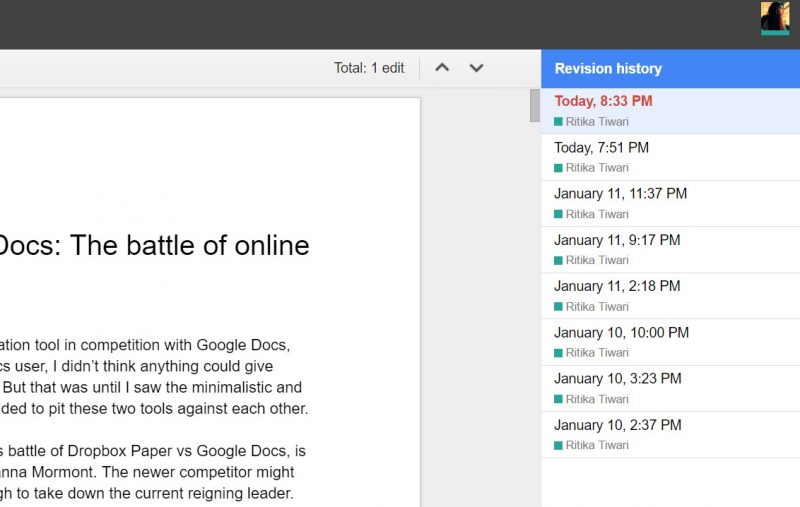Open the January 11, 11:37 PM revision
Screen dimensions: 800x507
point(670,204)
